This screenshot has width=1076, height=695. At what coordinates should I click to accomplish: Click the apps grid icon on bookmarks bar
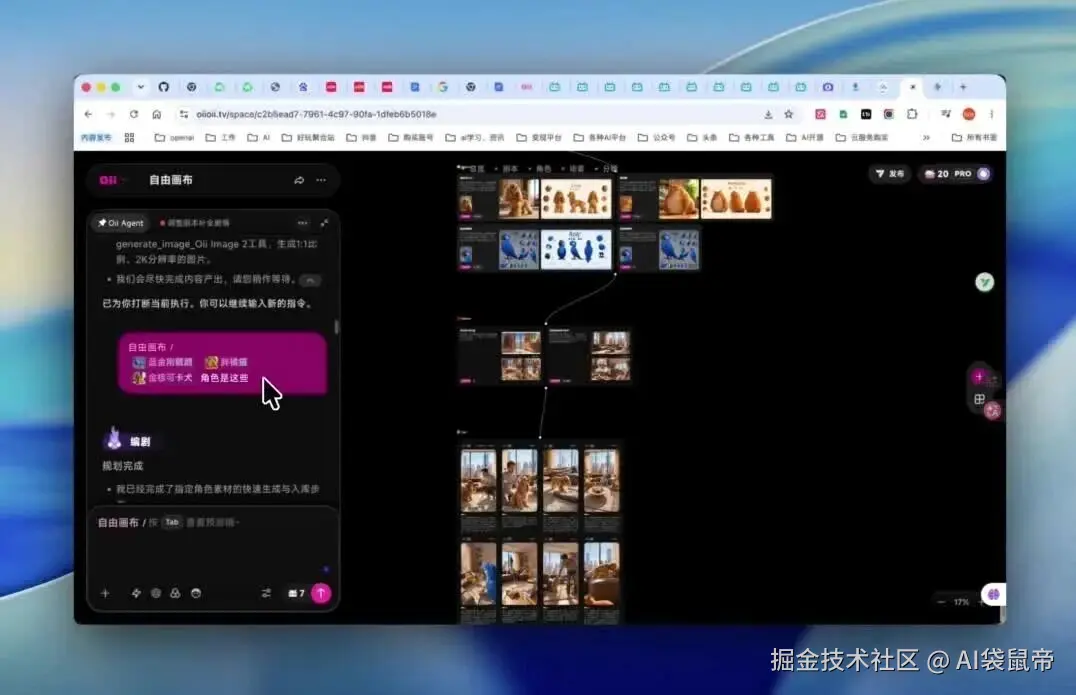point(129,138)
